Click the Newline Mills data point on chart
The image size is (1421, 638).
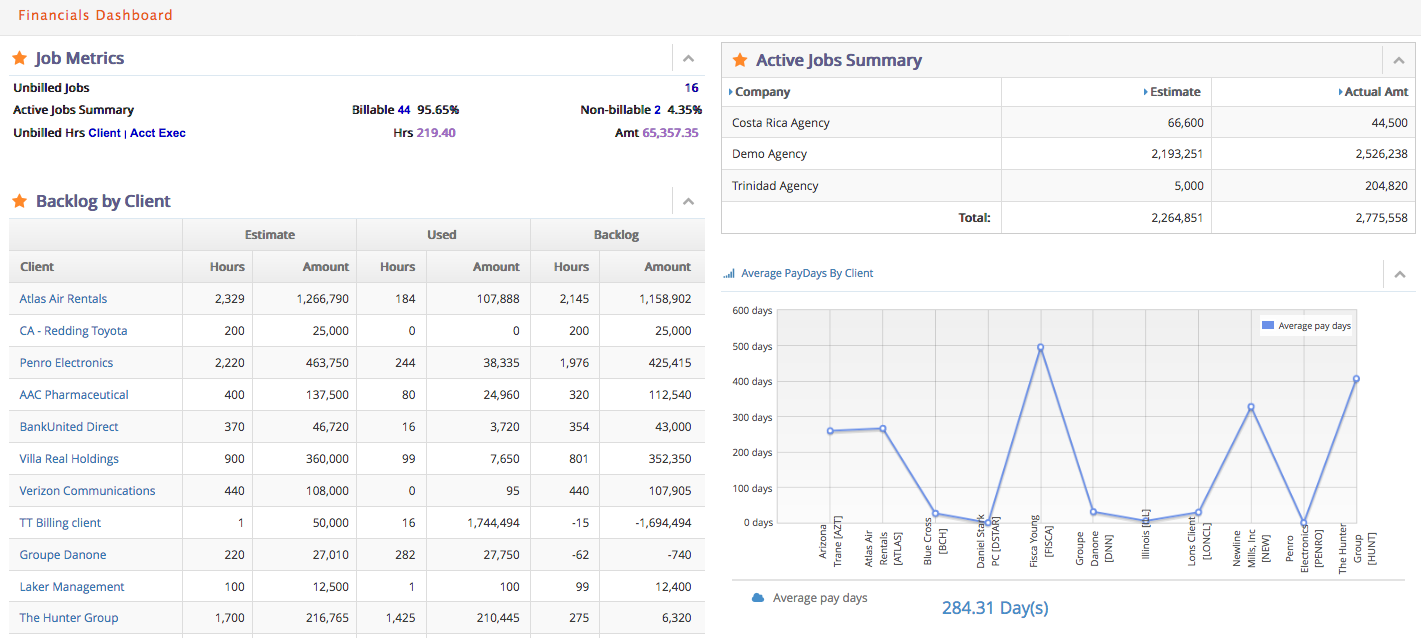1250,407
